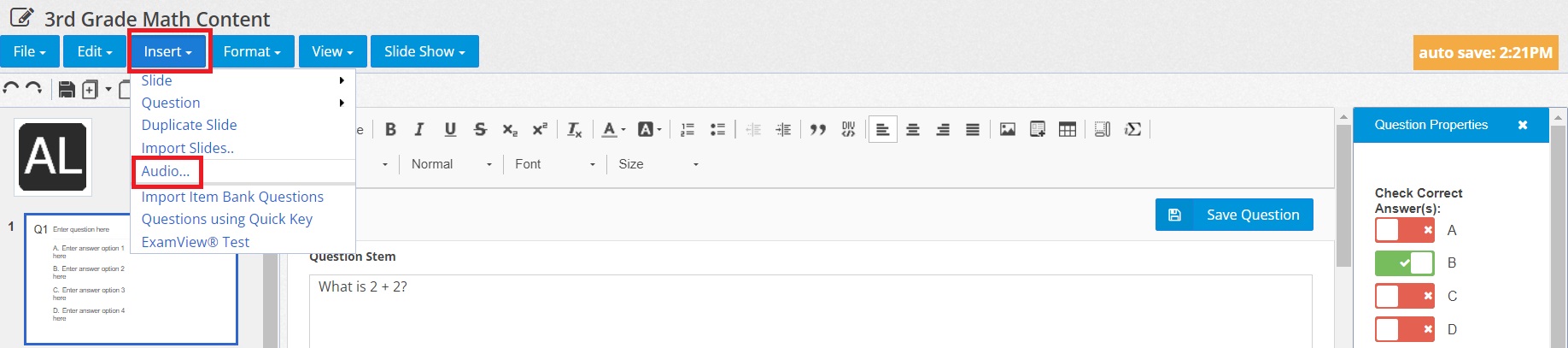Justify the text
The width and height of the screenshot is (1568, 348).
(x=973, y=129)
